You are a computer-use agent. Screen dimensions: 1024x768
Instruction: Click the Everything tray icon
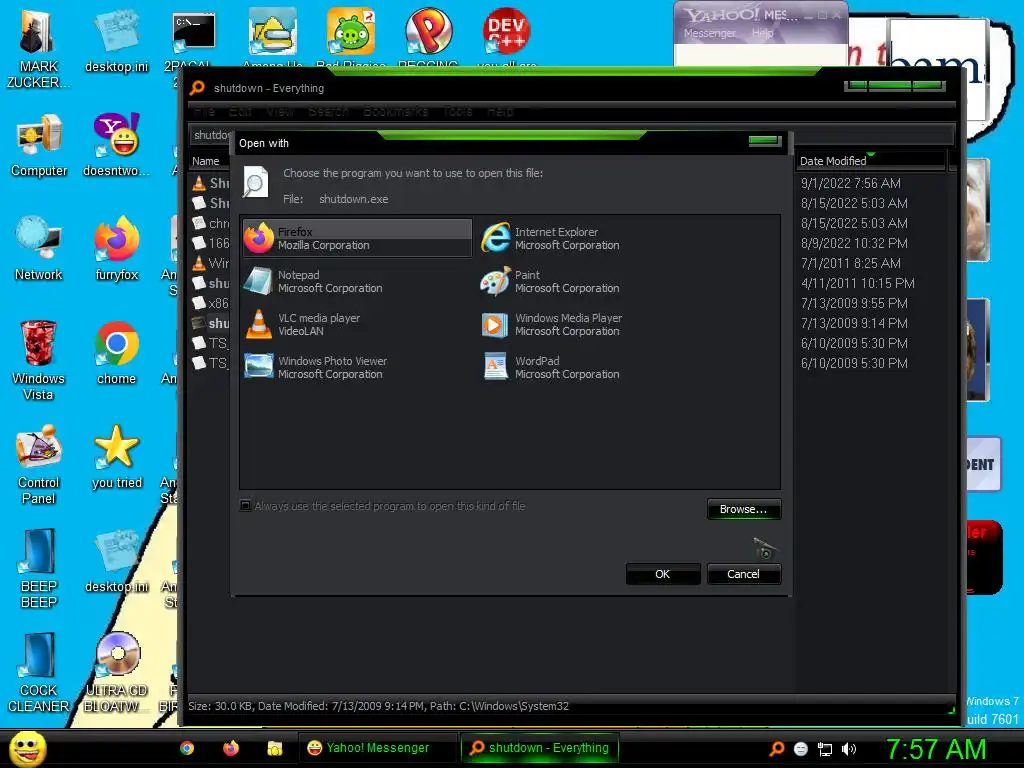point(776,749)
